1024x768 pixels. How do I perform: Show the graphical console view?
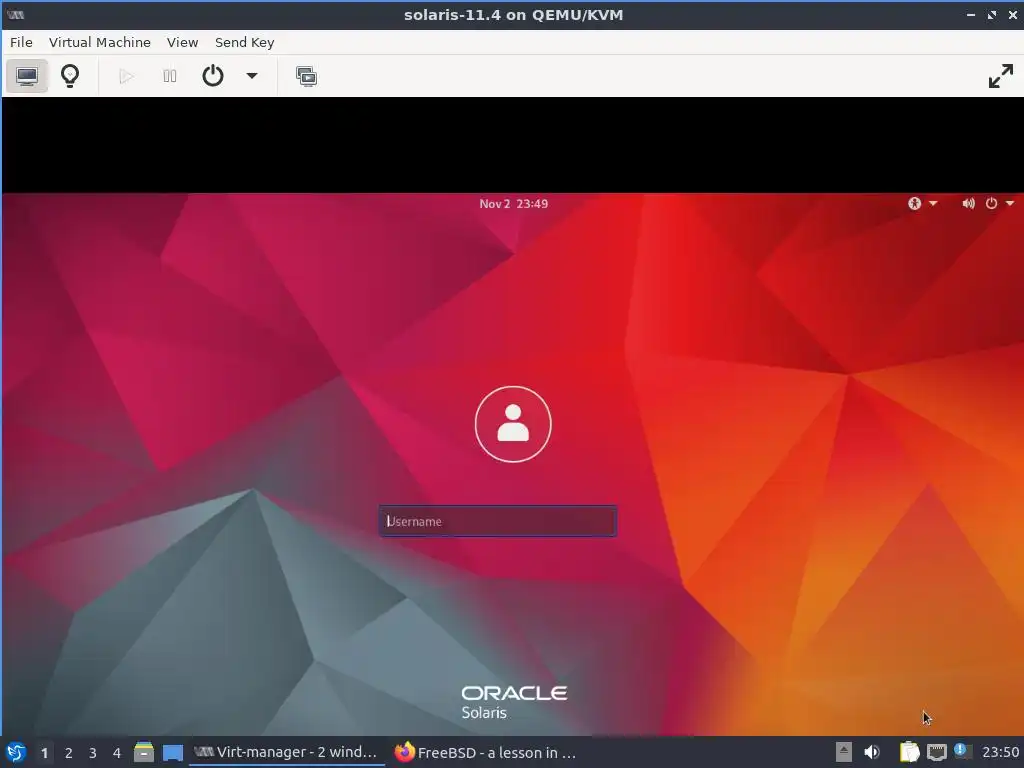tap(27, 76)
